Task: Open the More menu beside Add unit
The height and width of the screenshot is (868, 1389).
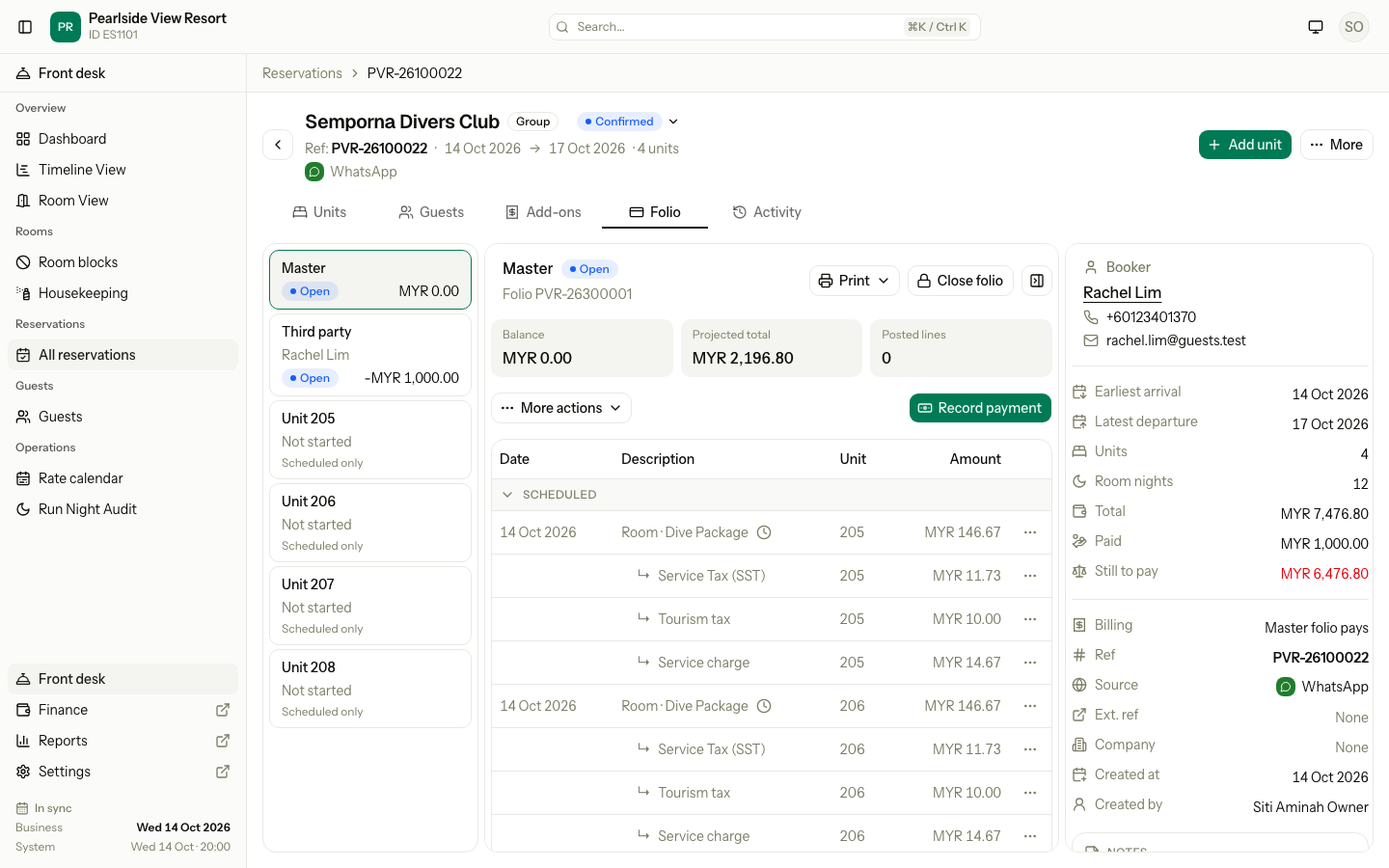Action: (x=1337, y=145)
